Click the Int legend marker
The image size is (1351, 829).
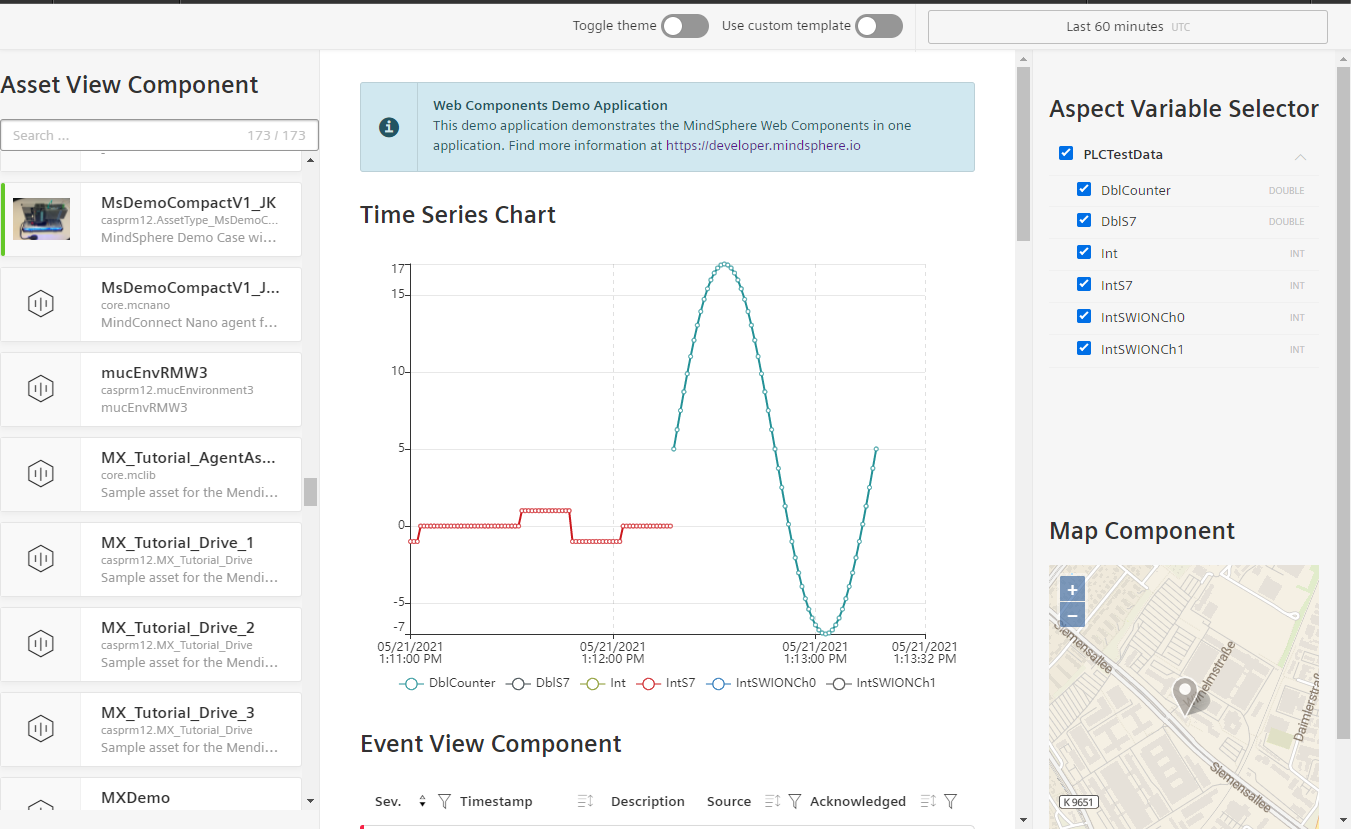pos(593,684)
